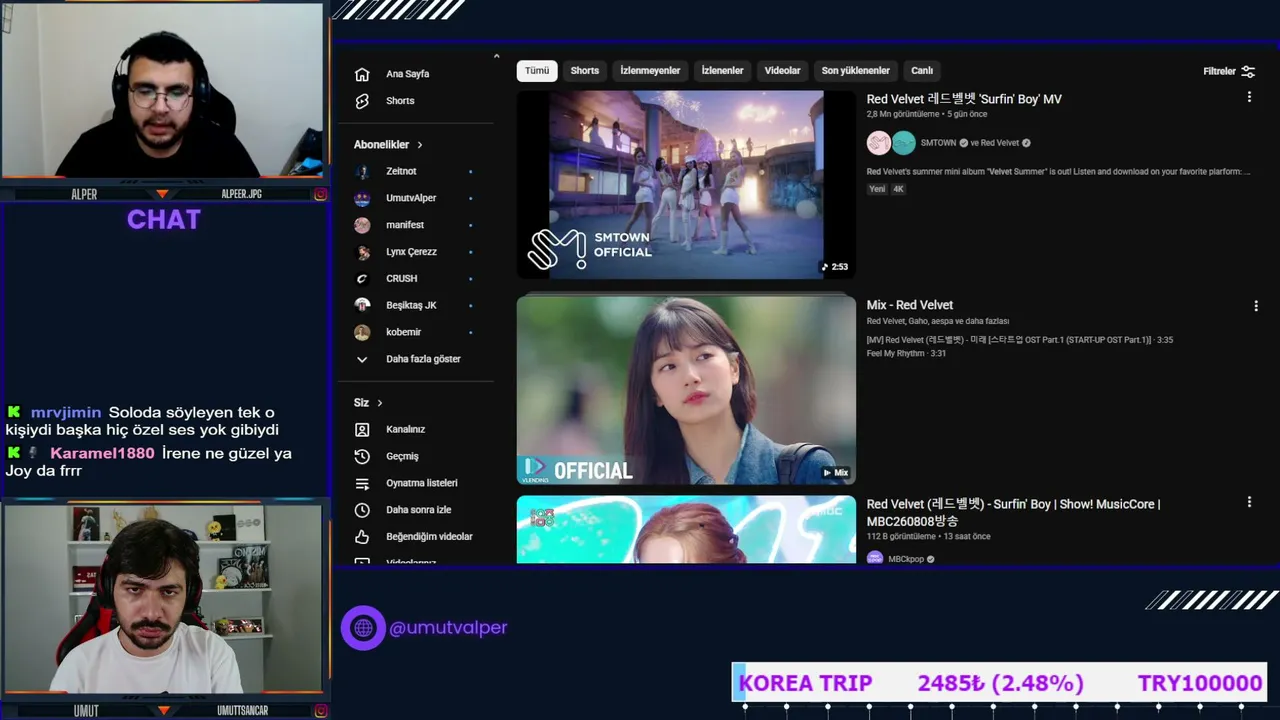
Task: Select the Tümü filter chip
Action: (x=537, y=71)
